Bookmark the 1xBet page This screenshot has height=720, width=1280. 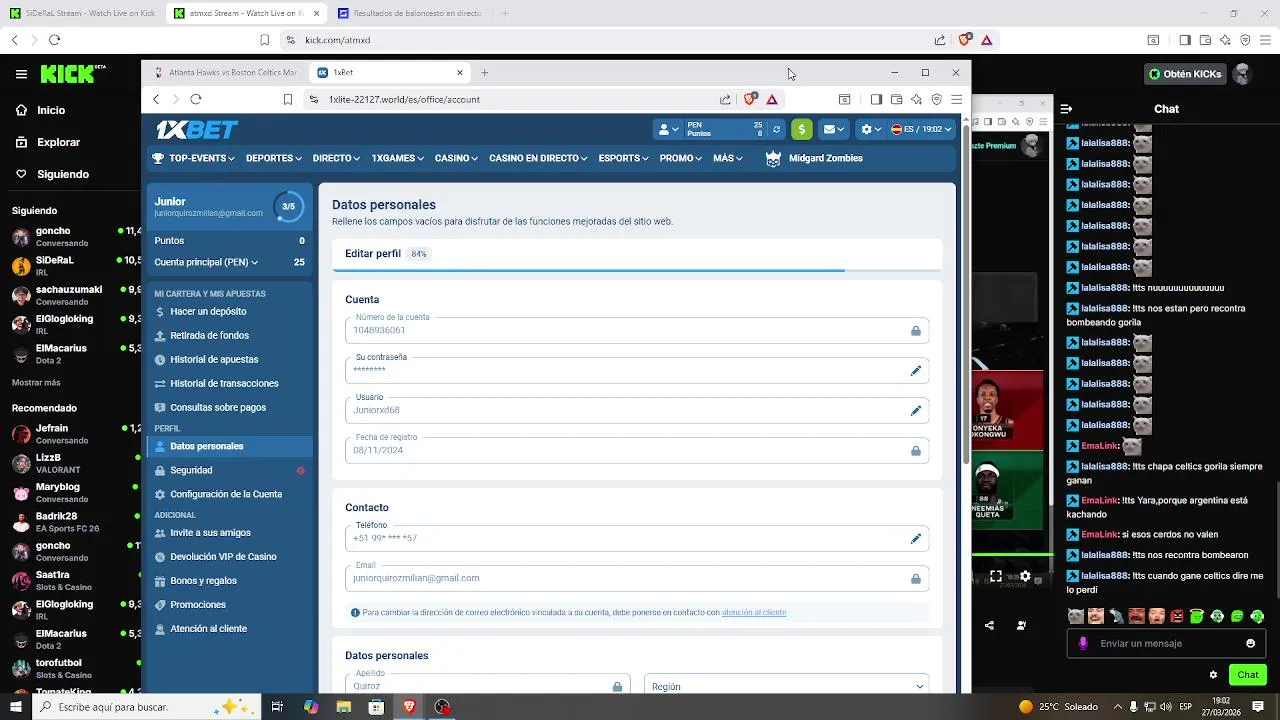click(288, 99)
